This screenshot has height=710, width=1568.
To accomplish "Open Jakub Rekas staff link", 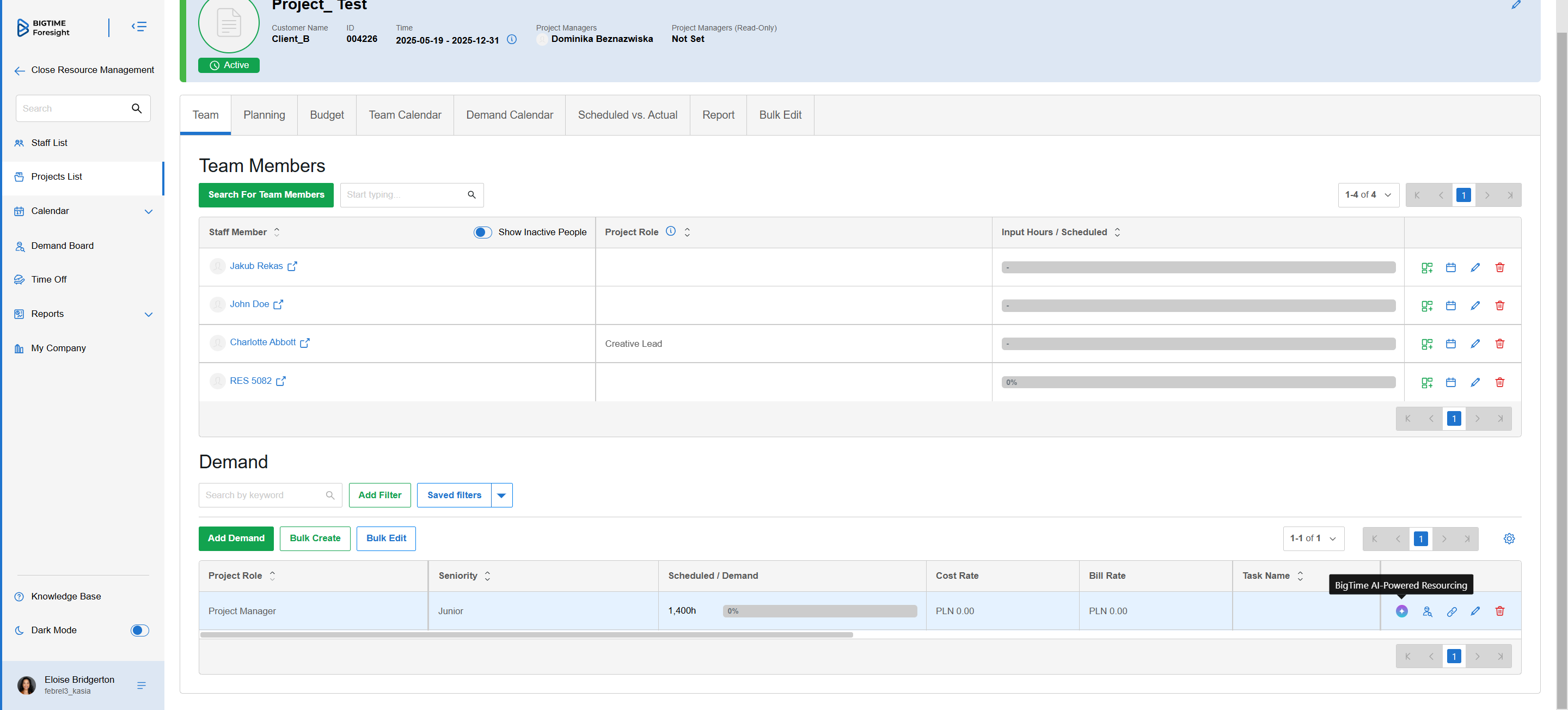I will tap(256, 266).
